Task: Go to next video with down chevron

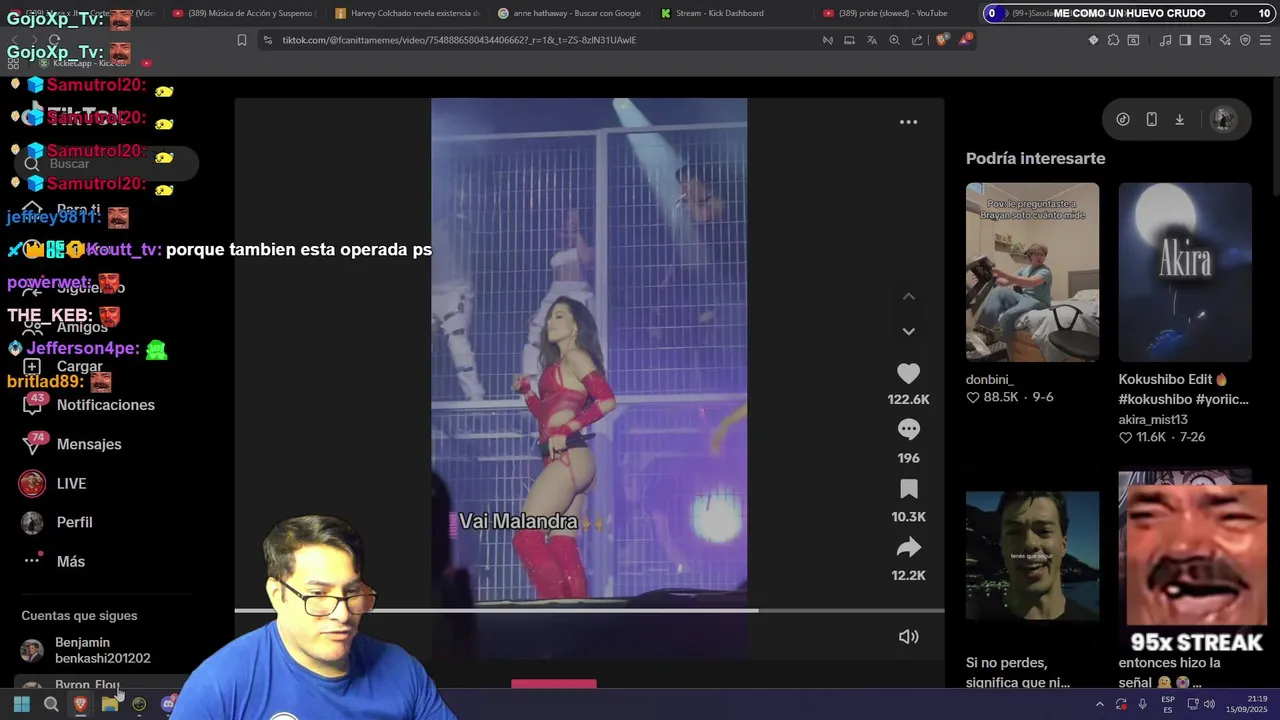Action: click(908, 331)
